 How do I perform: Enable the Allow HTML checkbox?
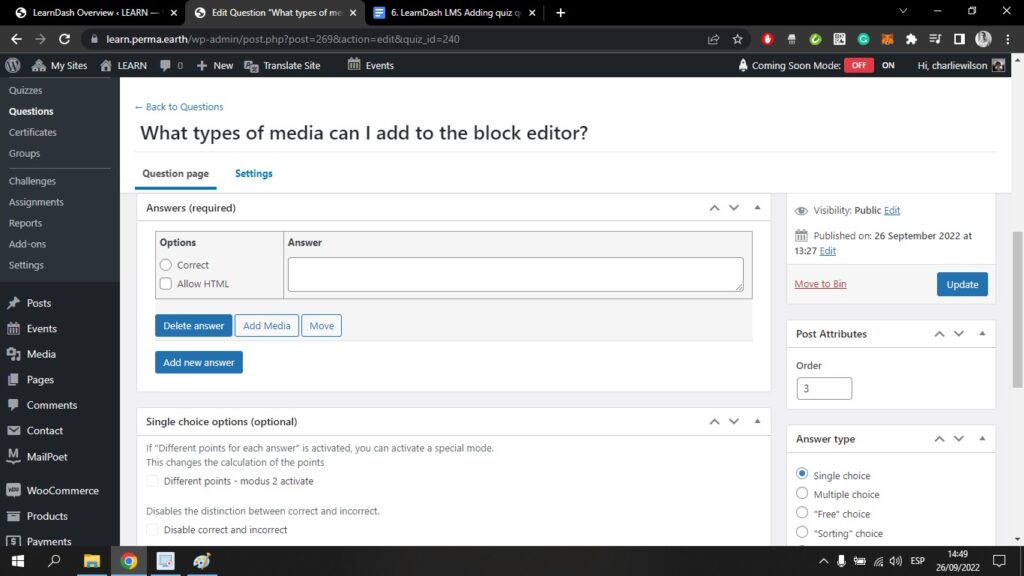coord(166,284)
